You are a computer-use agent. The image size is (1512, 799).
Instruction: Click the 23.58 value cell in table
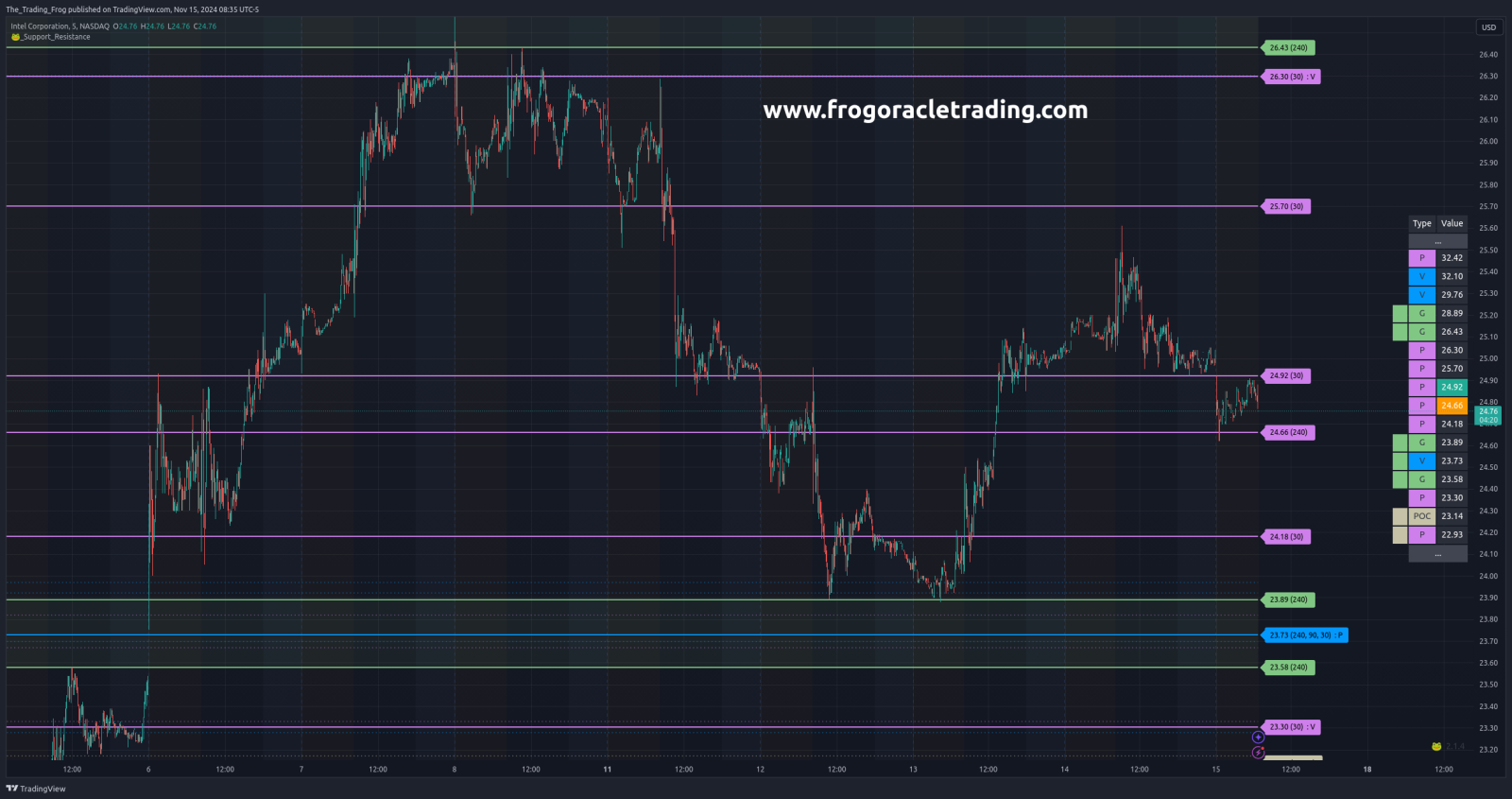1452,479
